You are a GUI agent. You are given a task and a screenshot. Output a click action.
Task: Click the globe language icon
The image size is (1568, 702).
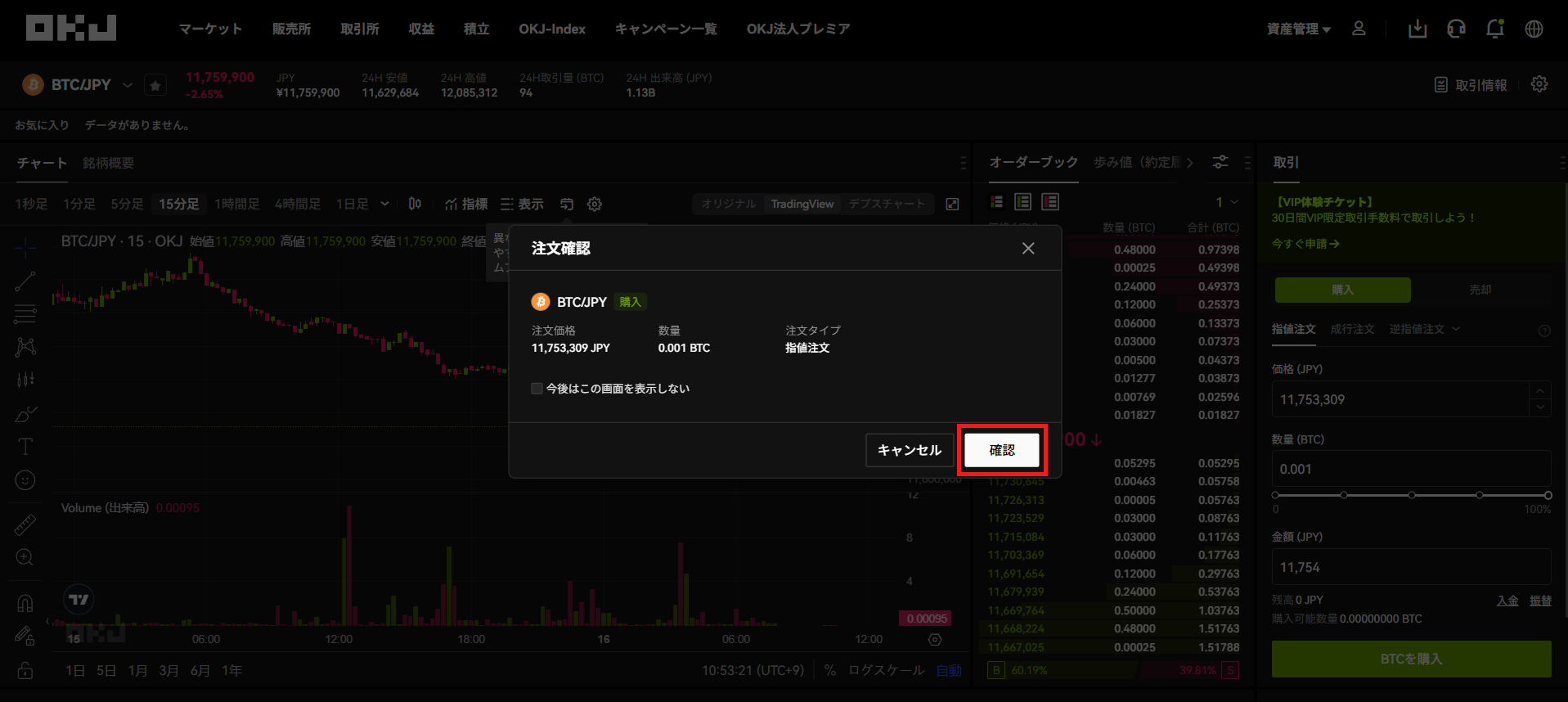pyautogui.click(x=1534, y=29)
